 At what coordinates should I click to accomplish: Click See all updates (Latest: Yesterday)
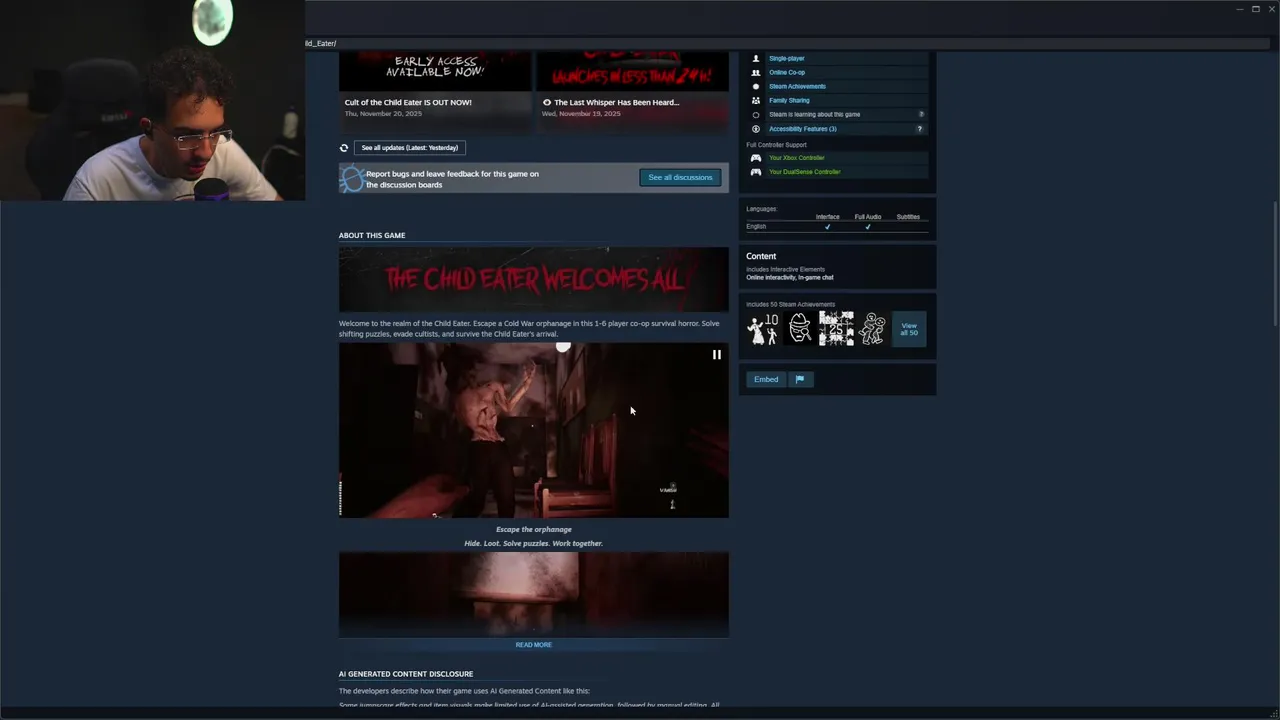pyautogui.click(x=409, y=148)
